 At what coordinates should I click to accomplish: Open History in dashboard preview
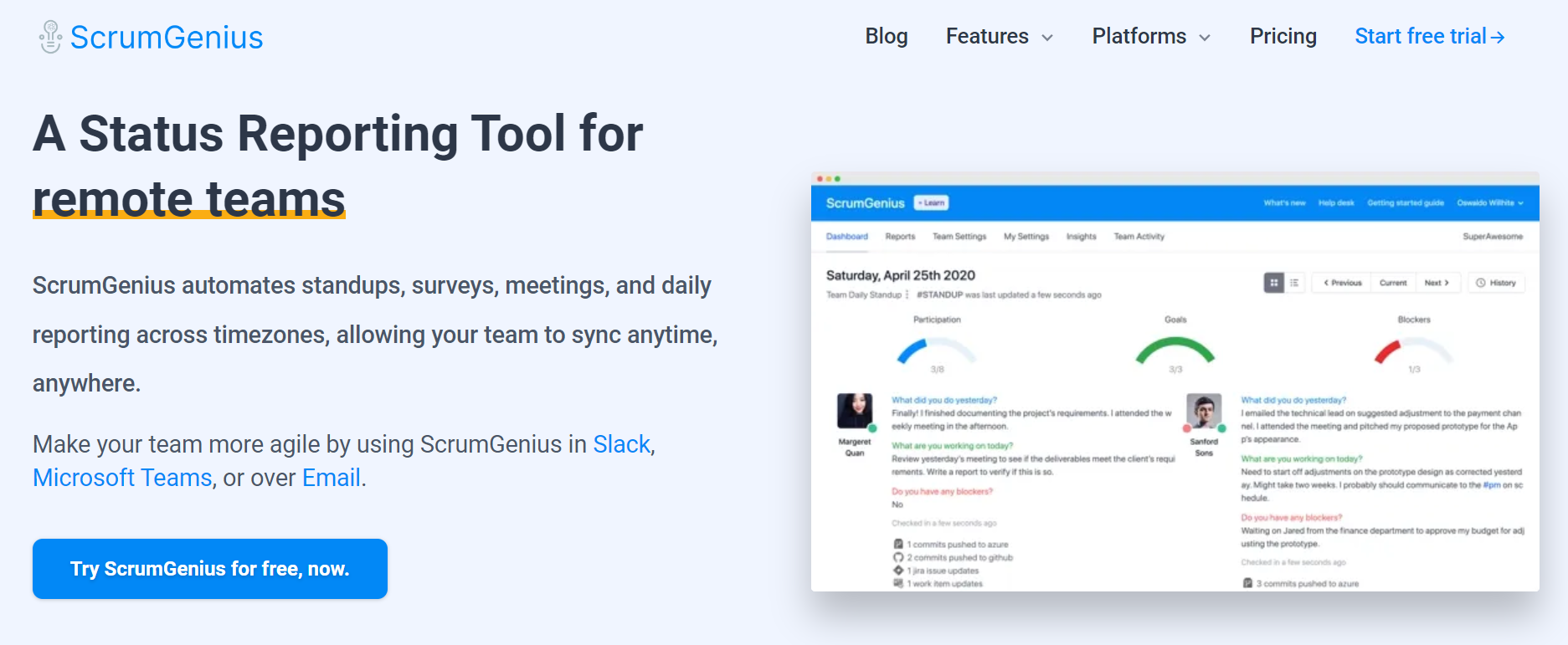[x=1496, y=283]
